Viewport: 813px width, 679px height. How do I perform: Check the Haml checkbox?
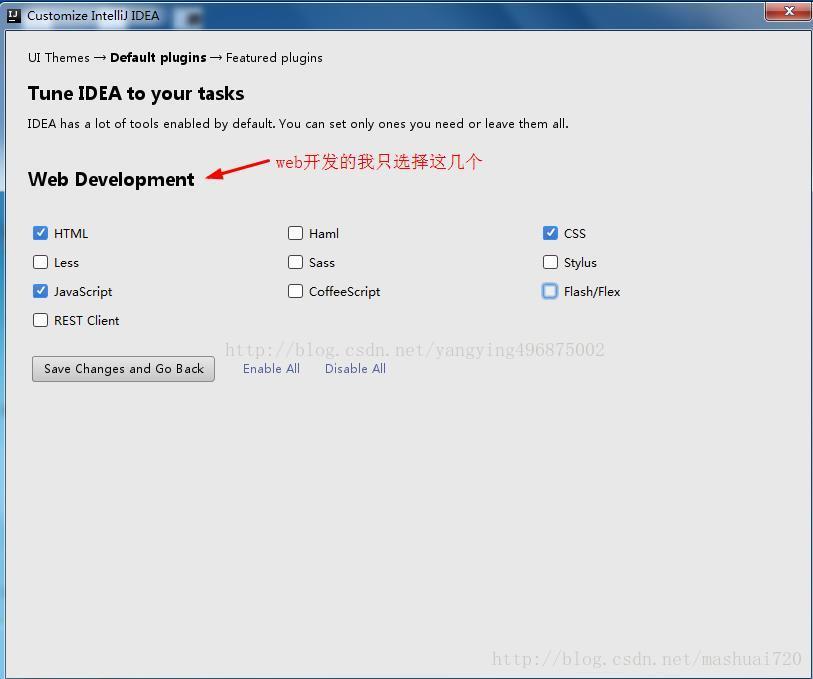coord(295,233)
